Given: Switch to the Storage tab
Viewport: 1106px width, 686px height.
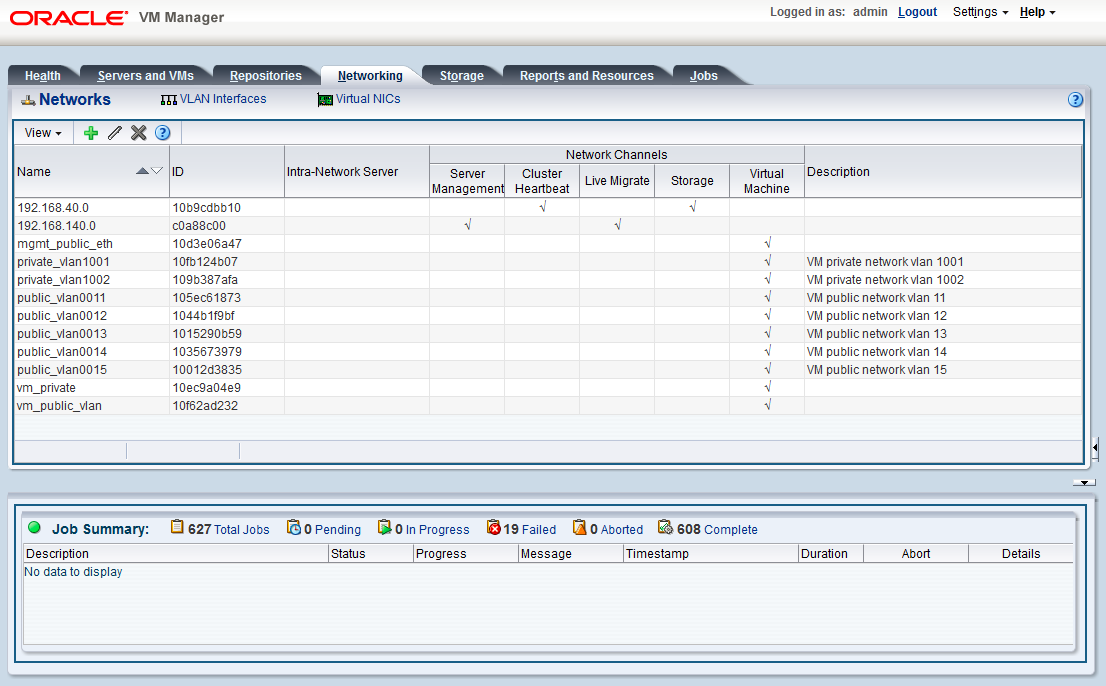Looking at the screenshot, I should pyautogui.click(x=461, y=74).
